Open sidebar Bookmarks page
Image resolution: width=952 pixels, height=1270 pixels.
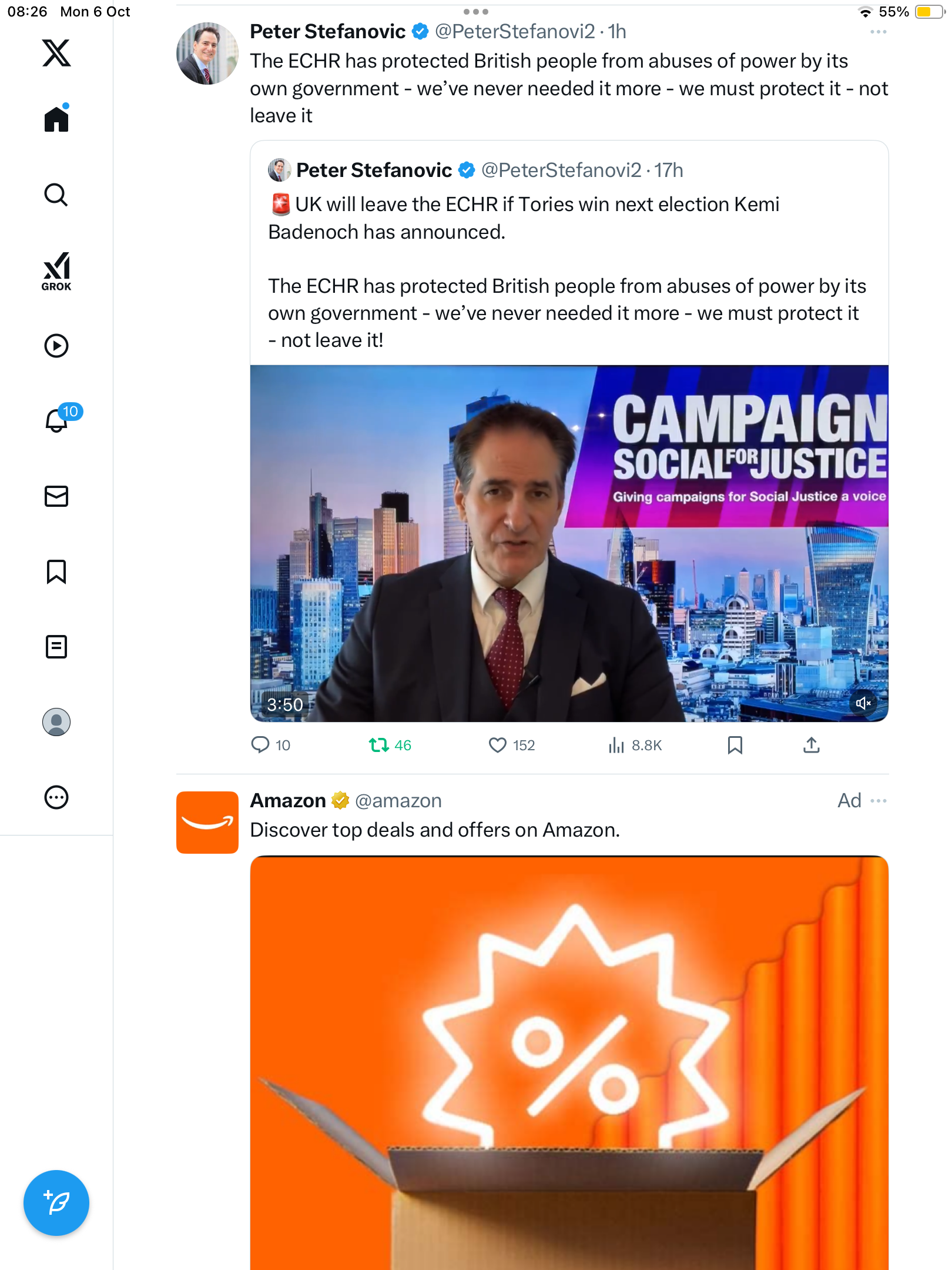click(56, 571)
